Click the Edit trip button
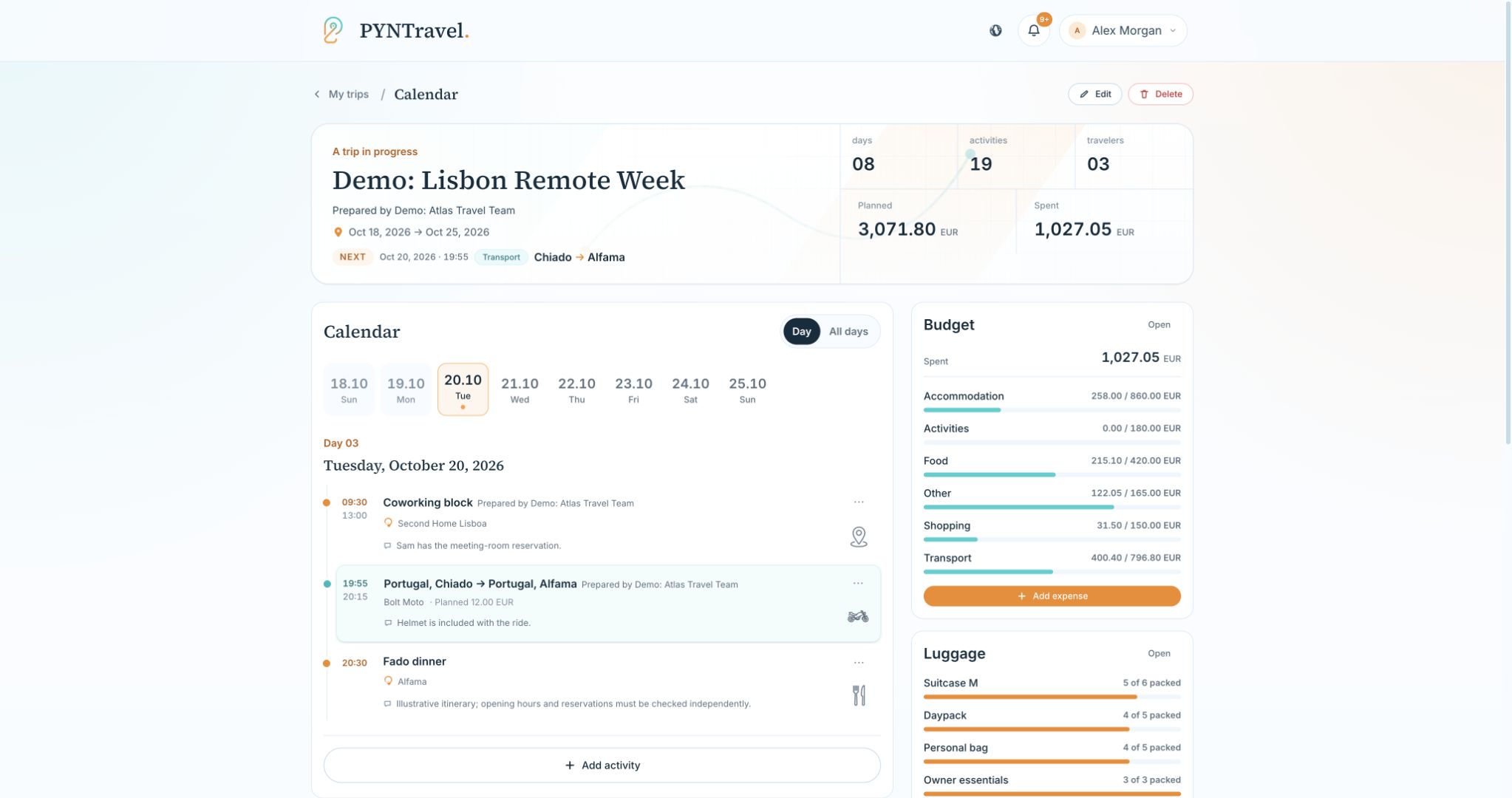The width and height of the screenshot is (1512, 798). [1094, 94]
